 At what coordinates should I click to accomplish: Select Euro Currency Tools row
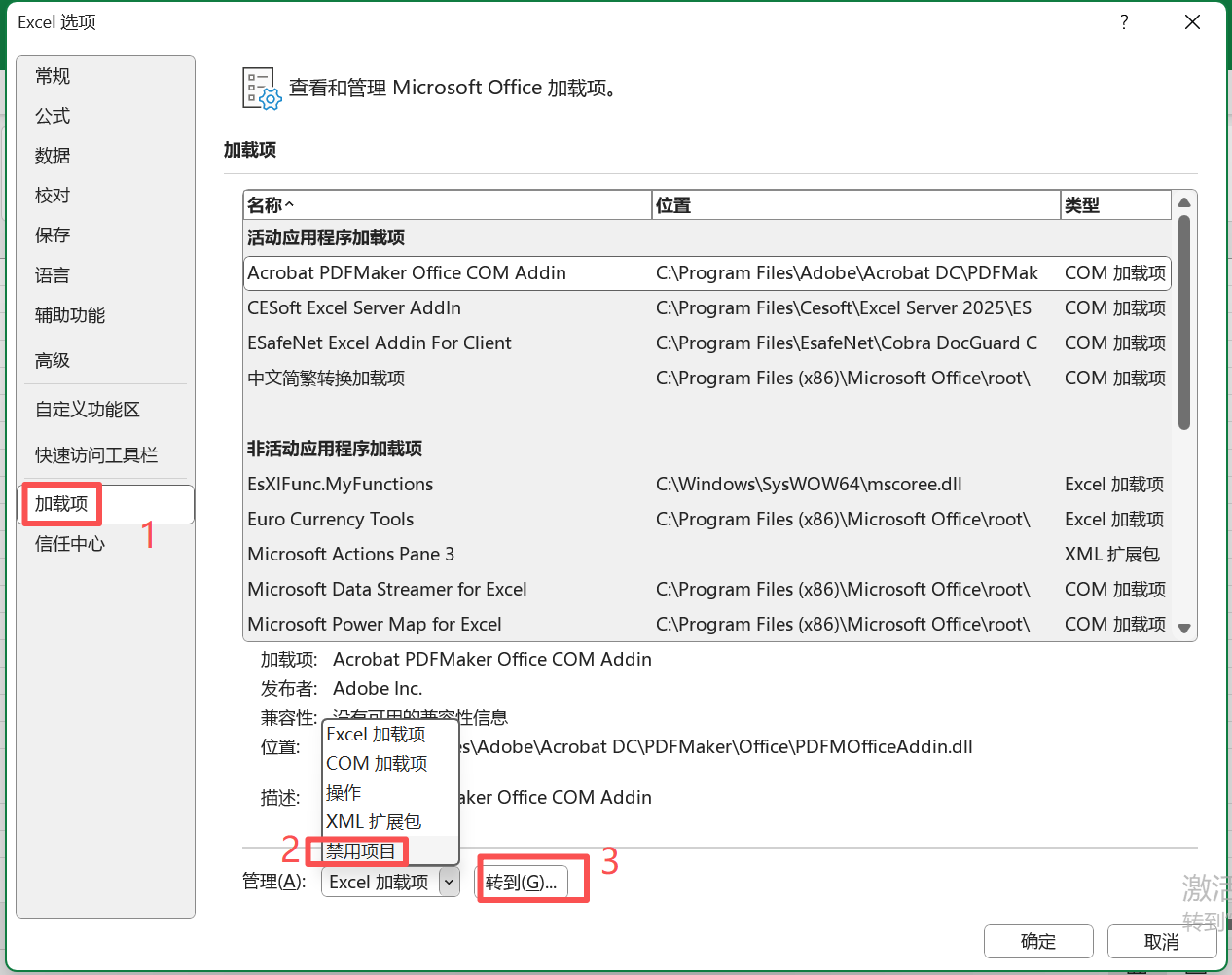pos(707,520)
